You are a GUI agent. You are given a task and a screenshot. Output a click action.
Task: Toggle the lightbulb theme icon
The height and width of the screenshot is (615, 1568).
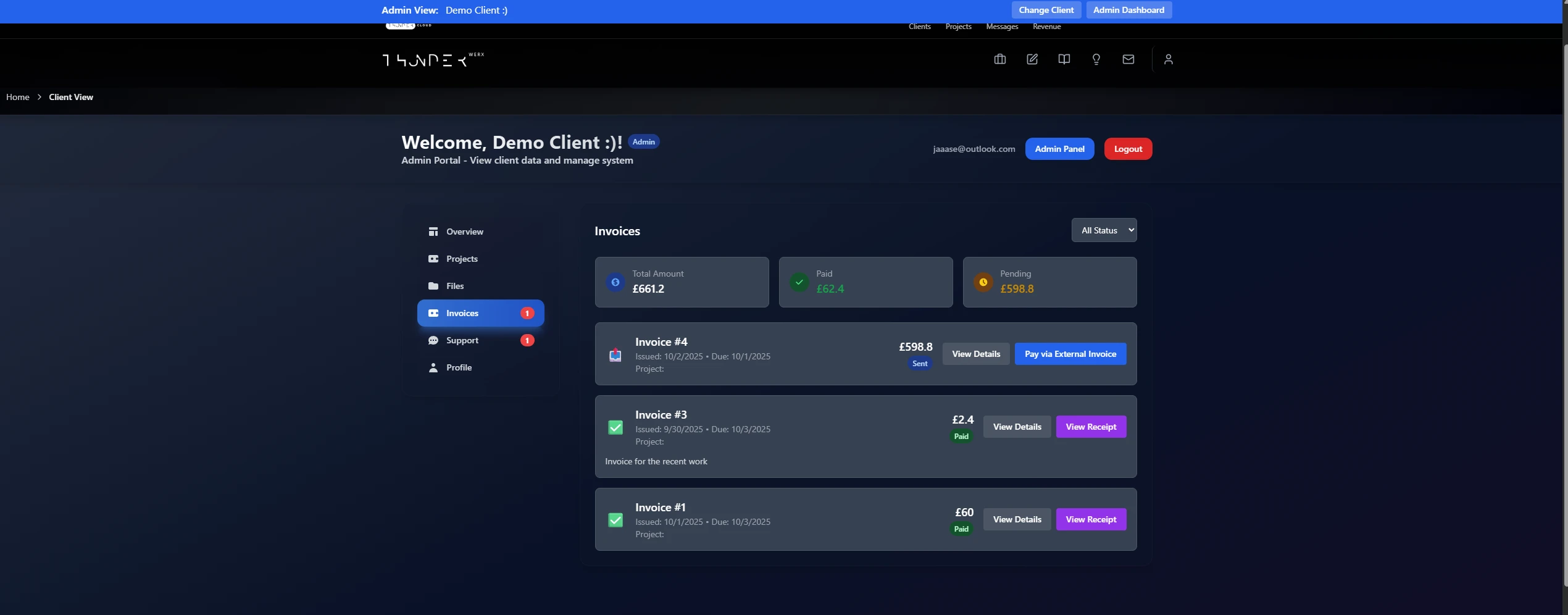coord(1096,59)
